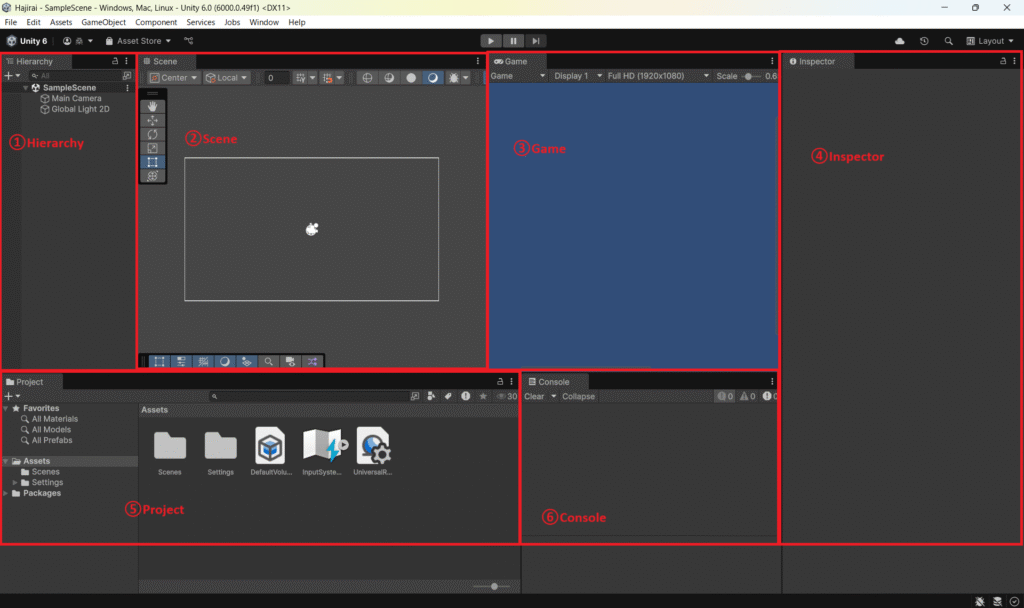Select Main Camera in Hierarchy

point(76,98)
